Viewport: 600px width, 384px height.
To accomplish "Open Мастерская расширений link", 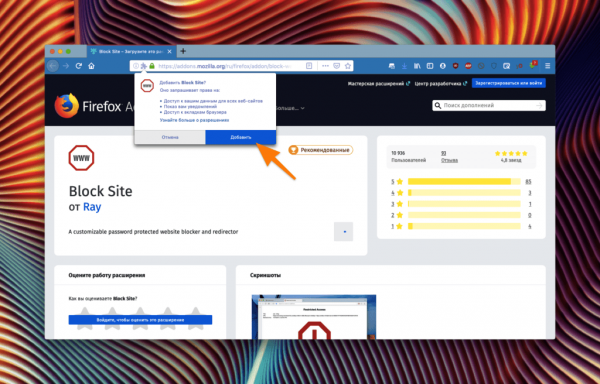I will [378, 83].
